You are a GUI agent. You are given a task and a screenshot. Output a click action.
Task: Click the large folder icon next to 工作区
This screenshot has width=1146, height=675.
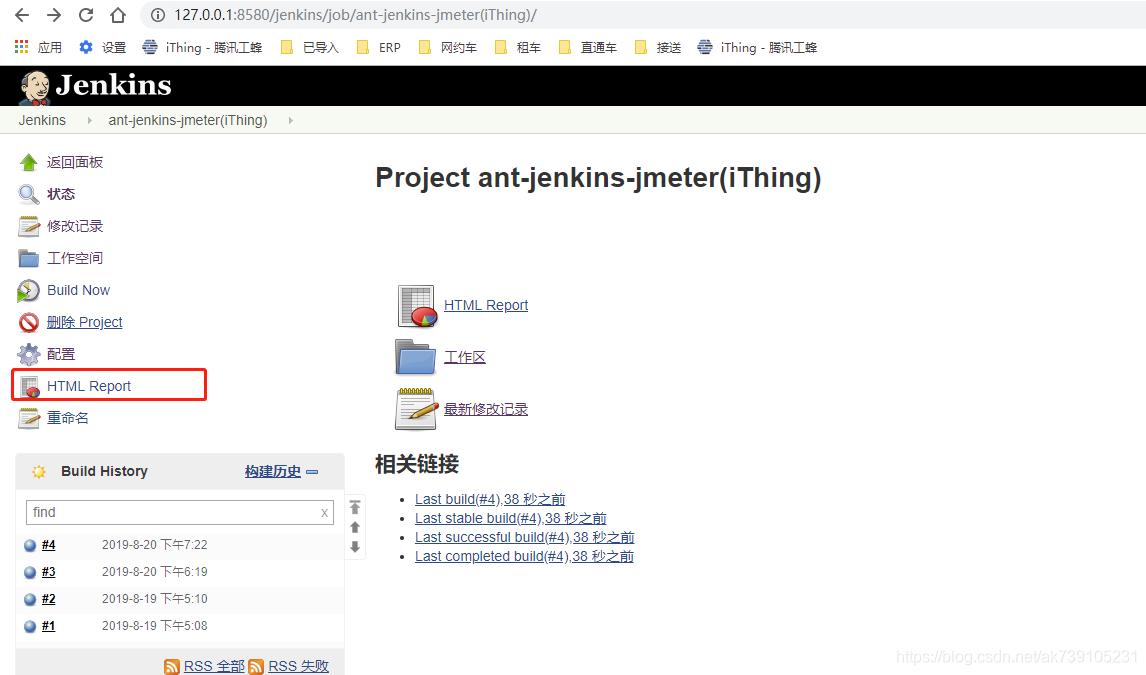click(x=415, y=357)
